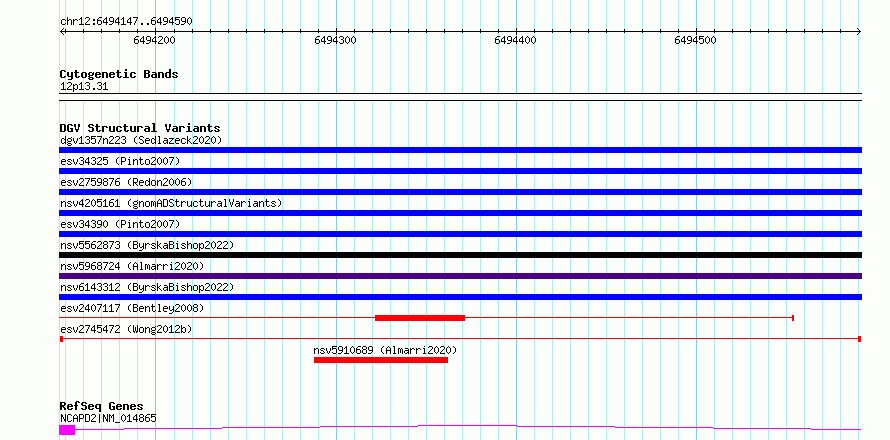Click the thin red line under esv2745472
This screenshot has height=440, width=890.
coord(460,339)
